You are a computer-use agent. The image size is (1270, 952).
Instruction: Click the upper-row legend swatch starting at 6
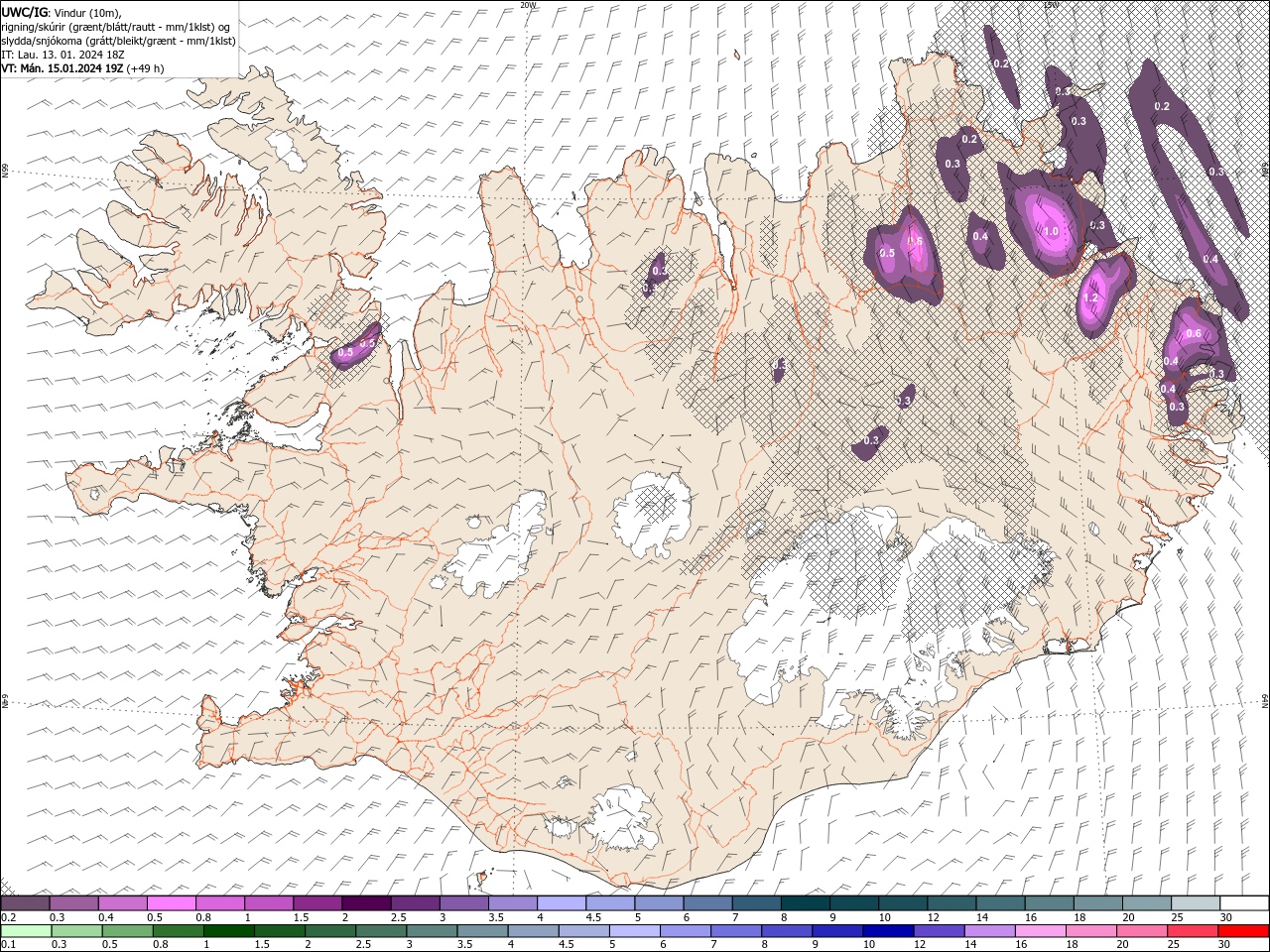[707, 902]
